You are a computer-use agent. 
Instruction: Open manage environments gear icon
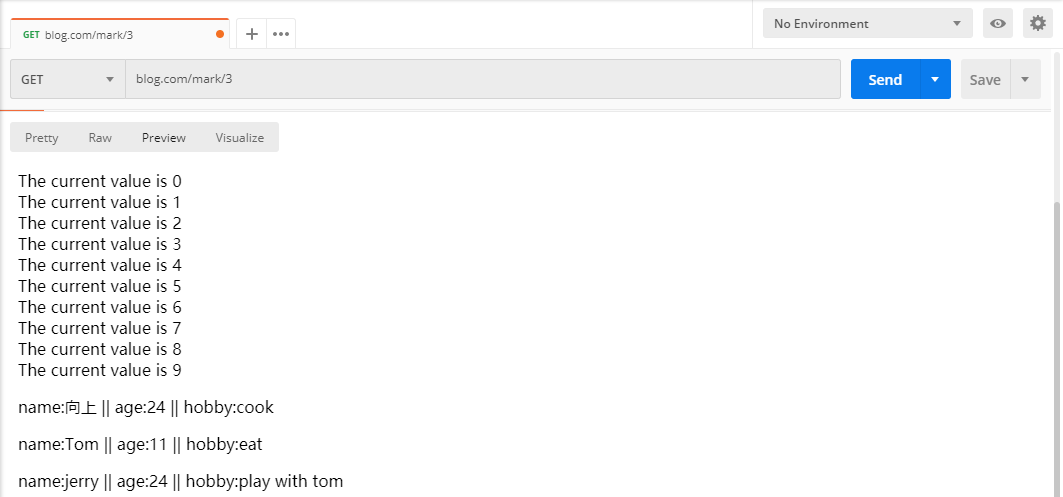coord(1037,24)
